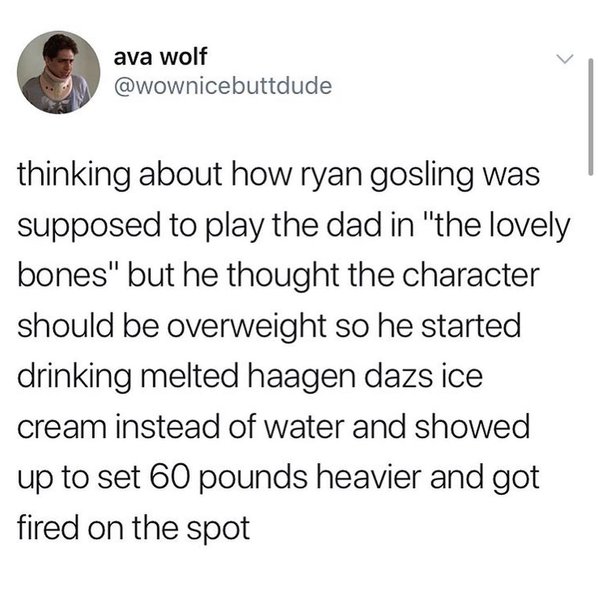Click the word "drinking" in the tweet
The width and height of the screenshot is (598, 600).
[x=74, y=377]
